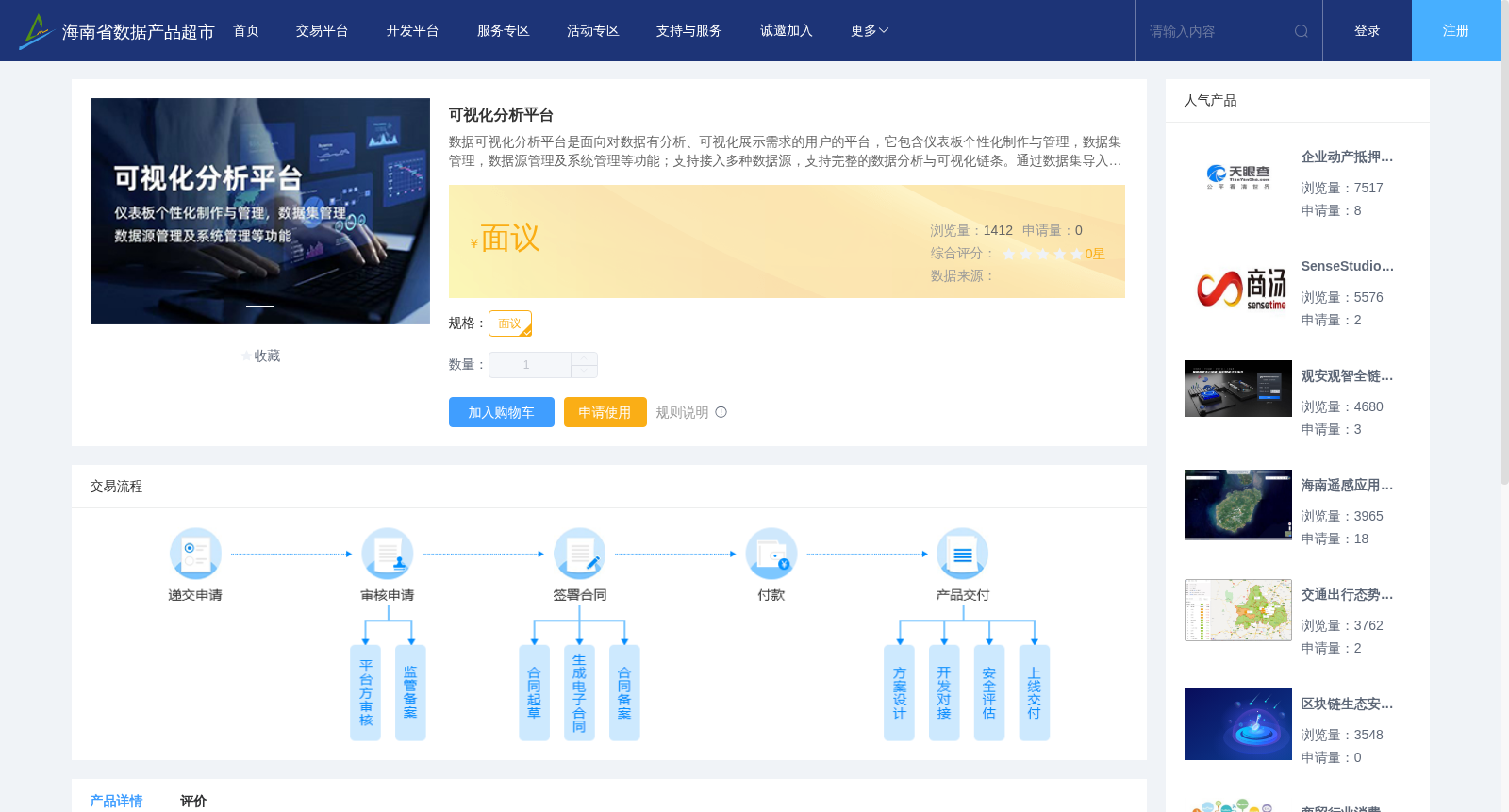Click the 签署合同 step icon

click(579, 554)
